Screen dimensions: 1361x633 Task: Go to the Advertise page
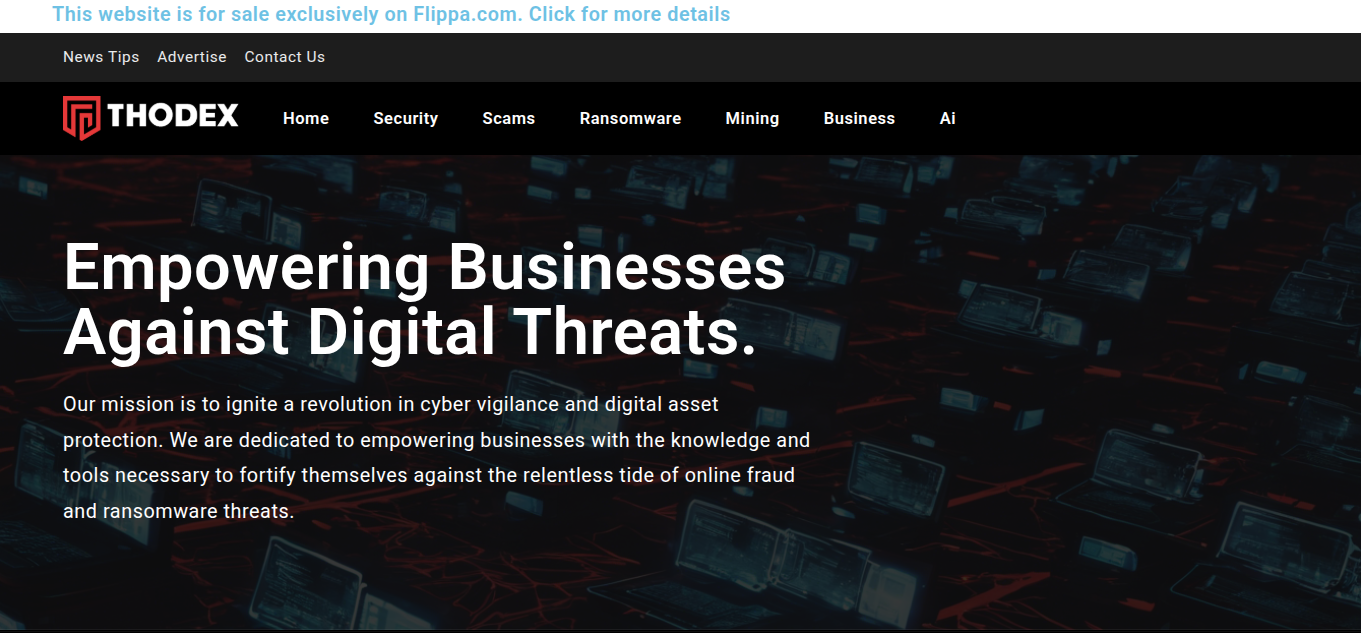click(x=192, y=57)
